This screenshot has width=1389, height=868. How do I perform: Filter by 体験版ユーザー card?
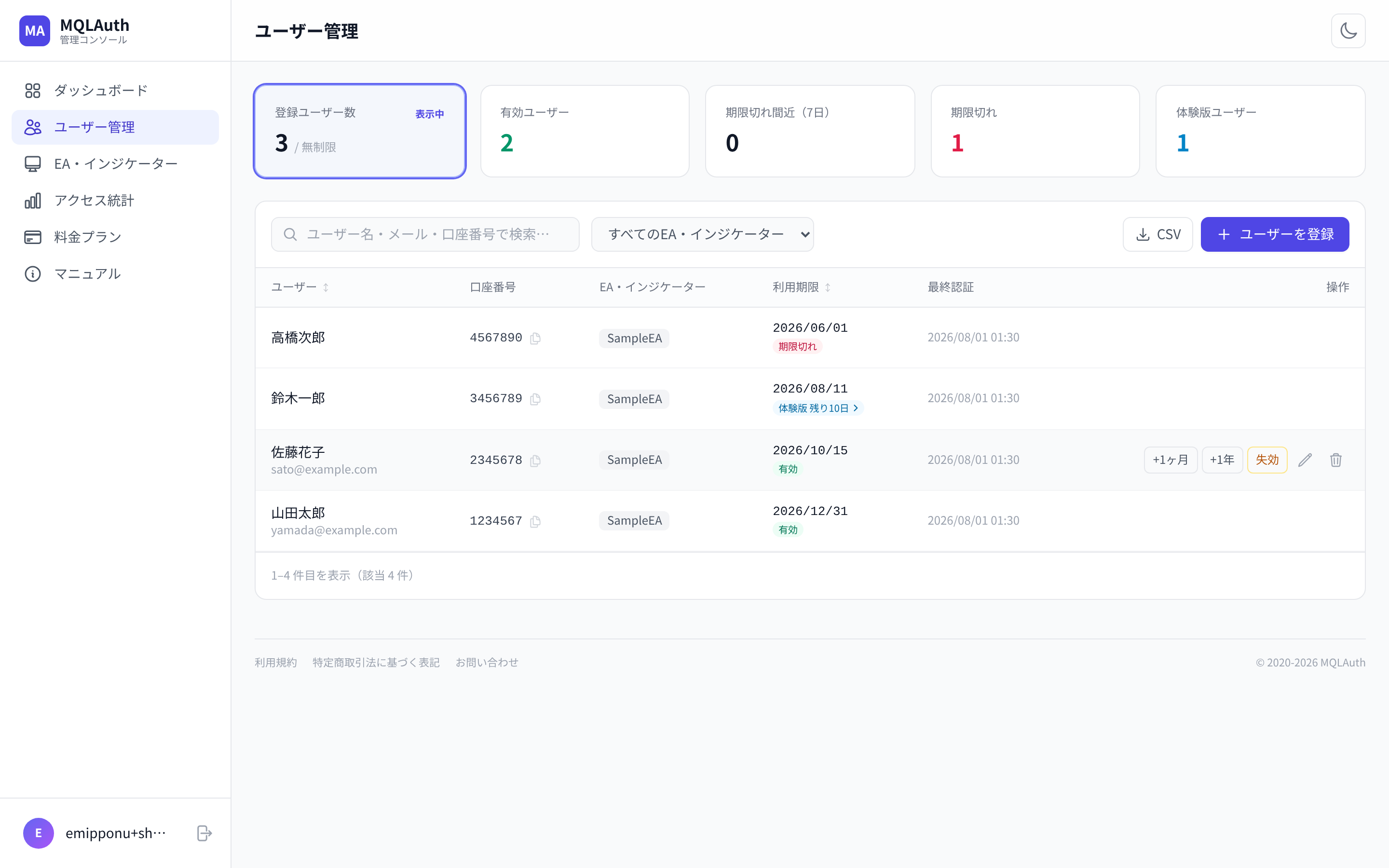[1260, 131]
